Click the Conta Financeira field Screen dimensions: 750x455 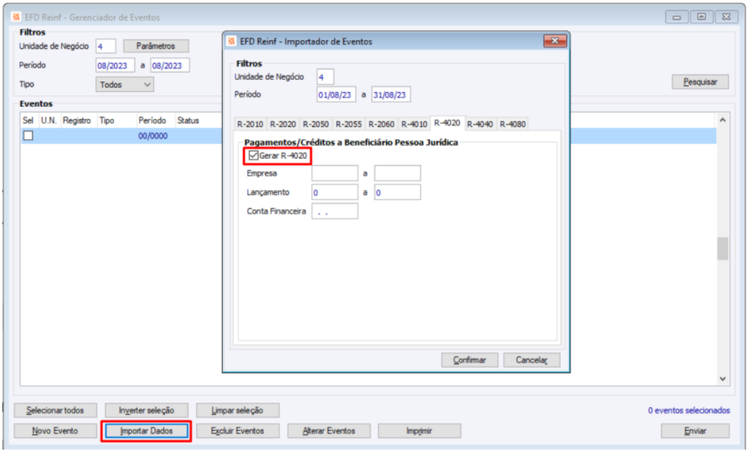tap(335, 211)
